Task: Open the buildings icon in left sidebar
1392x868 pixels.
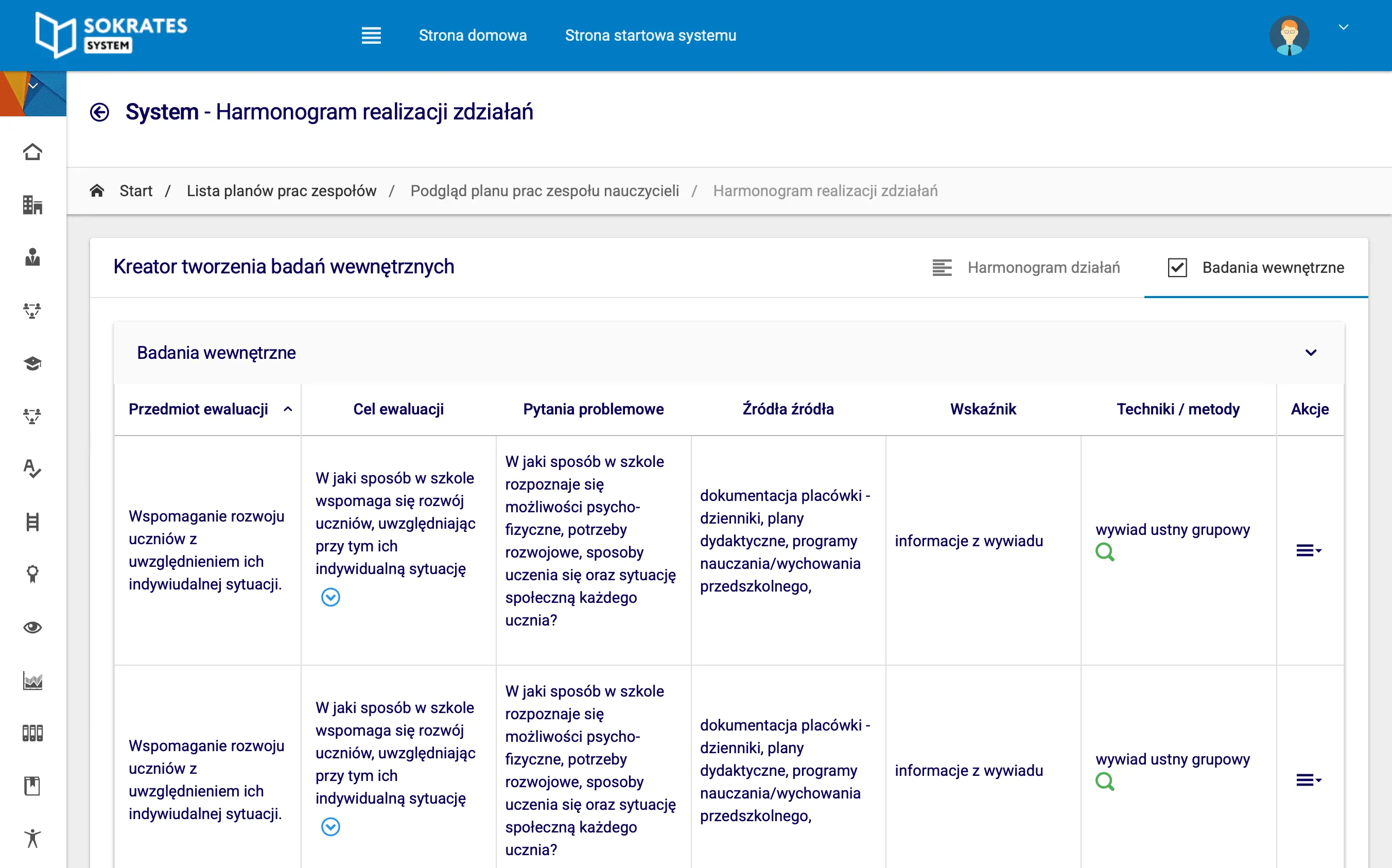Action: pyautogui.click(x=33, y=205)
